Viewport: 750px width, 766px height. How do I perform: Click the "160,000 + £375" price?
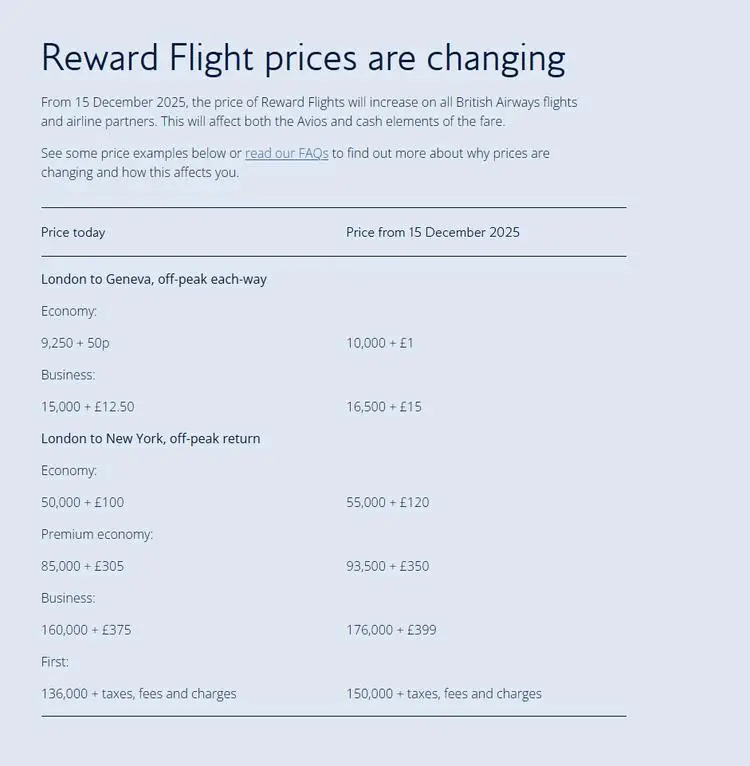pyautogui.click(x=86, y=630)
